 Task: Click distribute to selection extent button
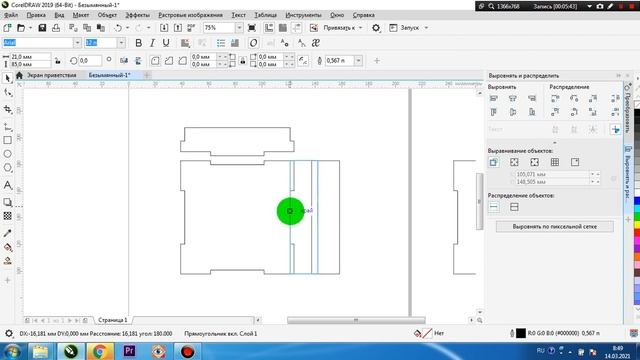493,207
